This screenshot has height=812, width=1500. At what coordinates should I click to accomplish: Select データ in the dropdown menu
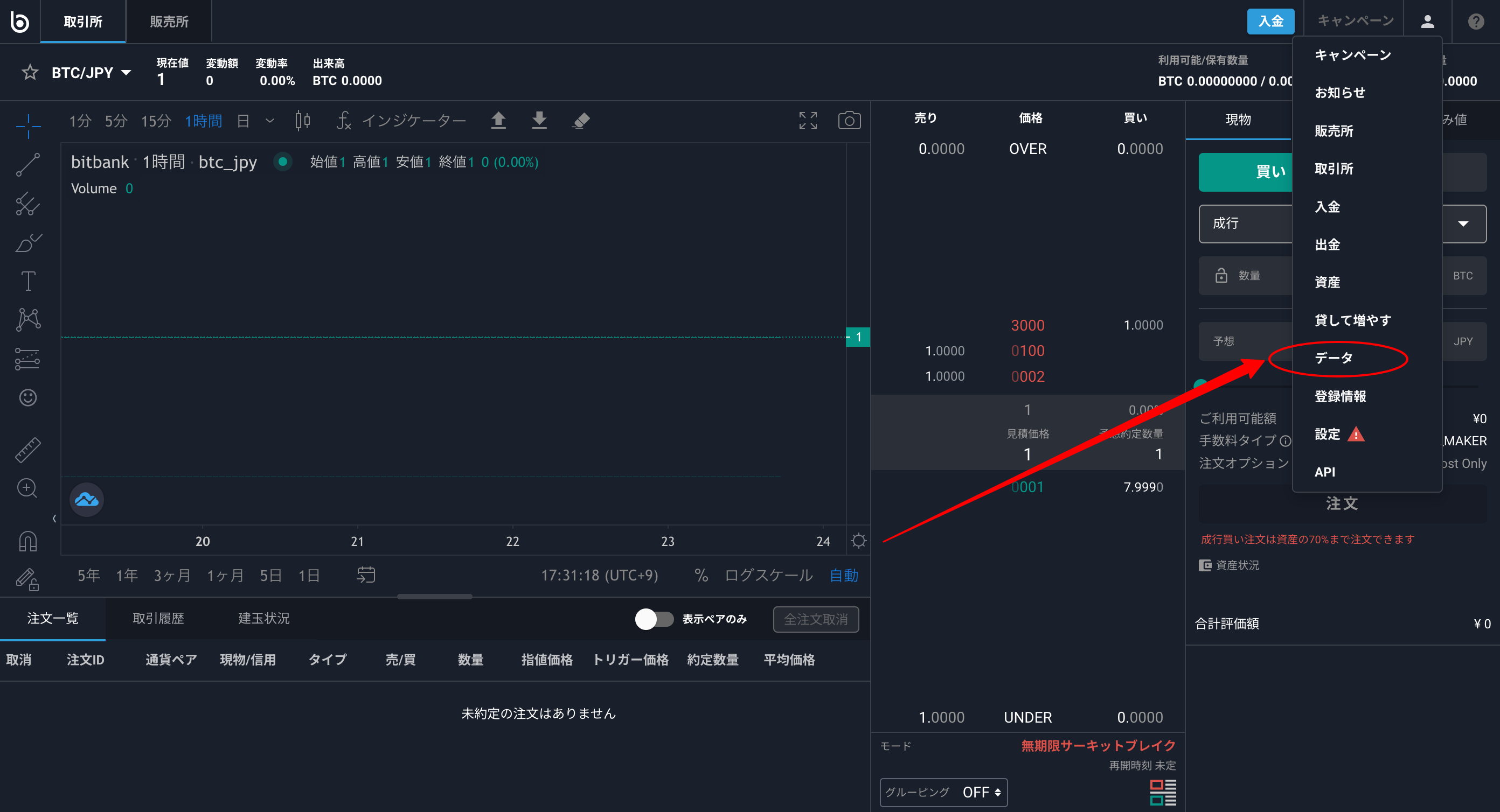(1334, 358)
